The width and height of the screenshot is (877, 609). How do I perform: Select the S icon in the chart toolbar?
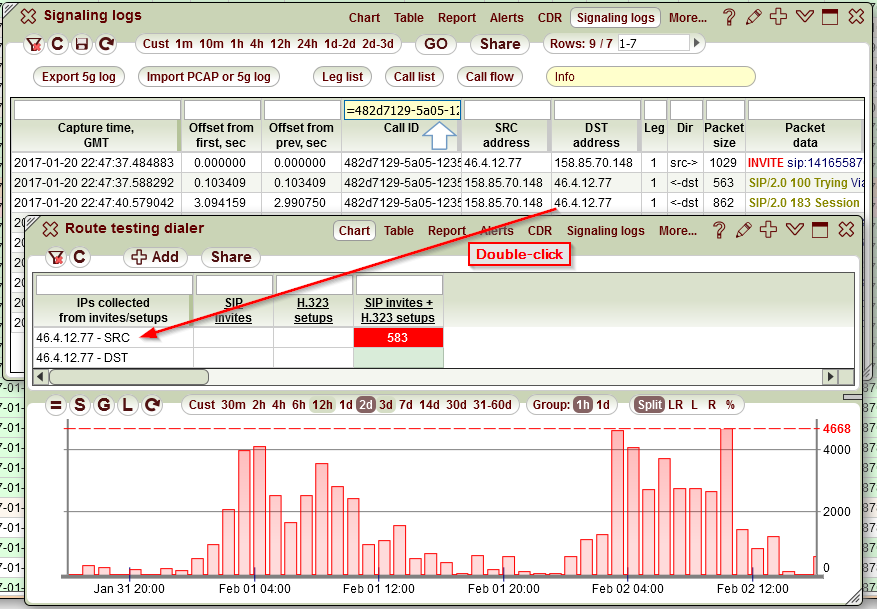(82, 405)
